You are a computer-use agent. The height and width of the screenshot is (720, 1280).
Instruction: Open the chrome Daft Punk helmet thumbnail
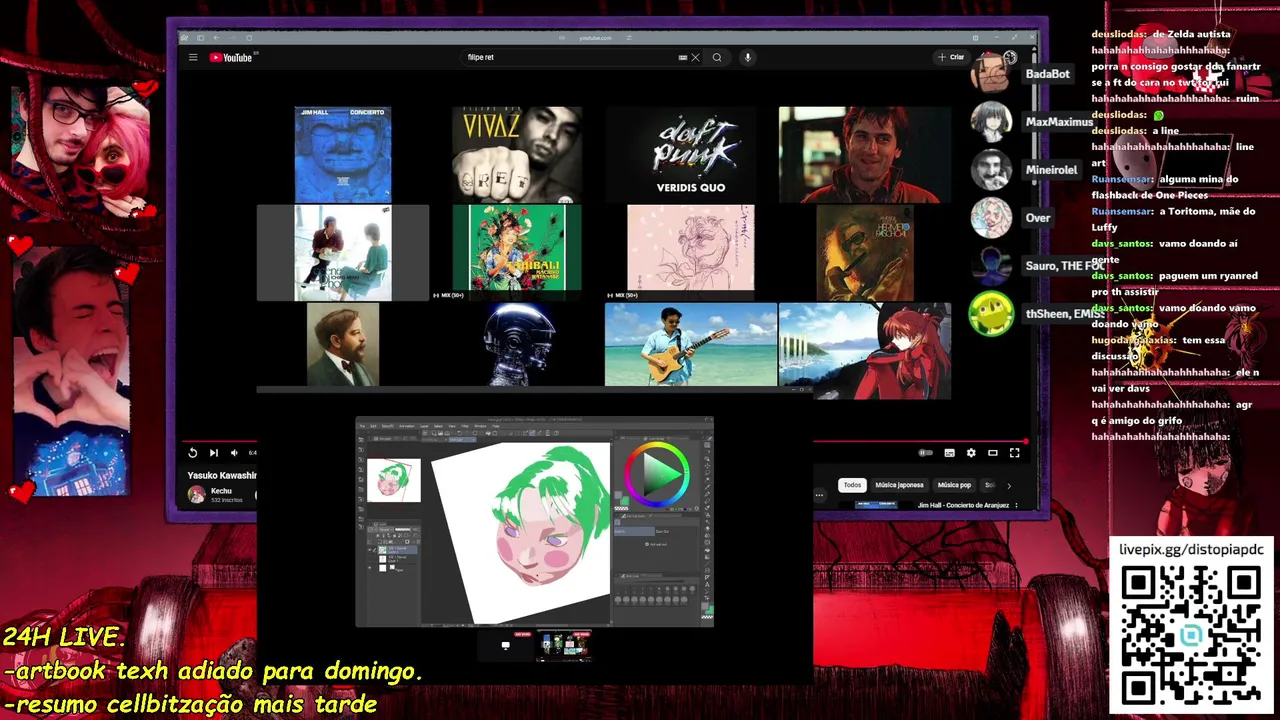click(x=519, y=344)
